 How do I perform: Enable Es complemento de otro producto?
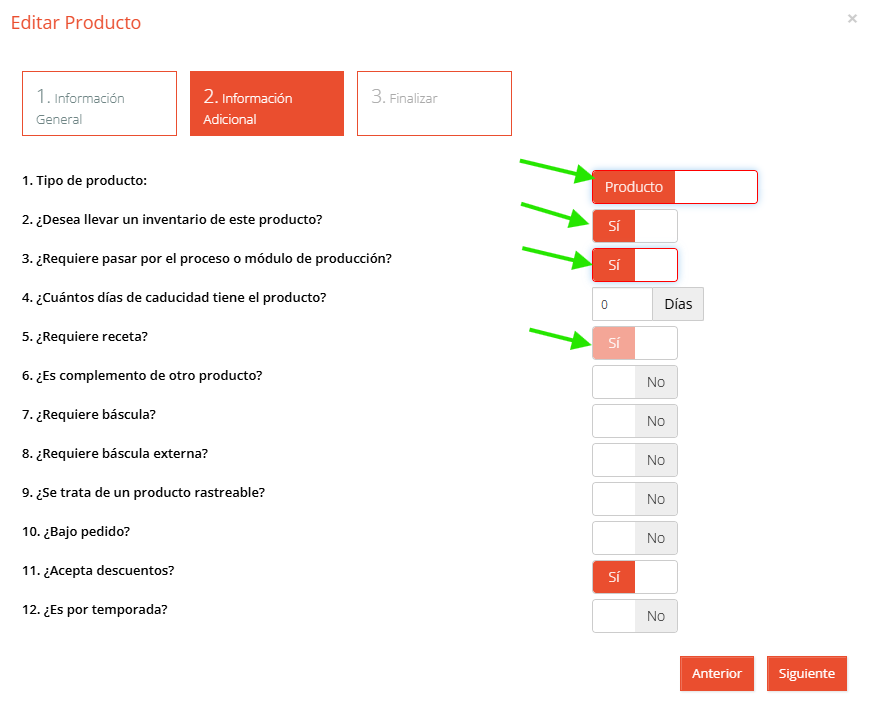635,382
